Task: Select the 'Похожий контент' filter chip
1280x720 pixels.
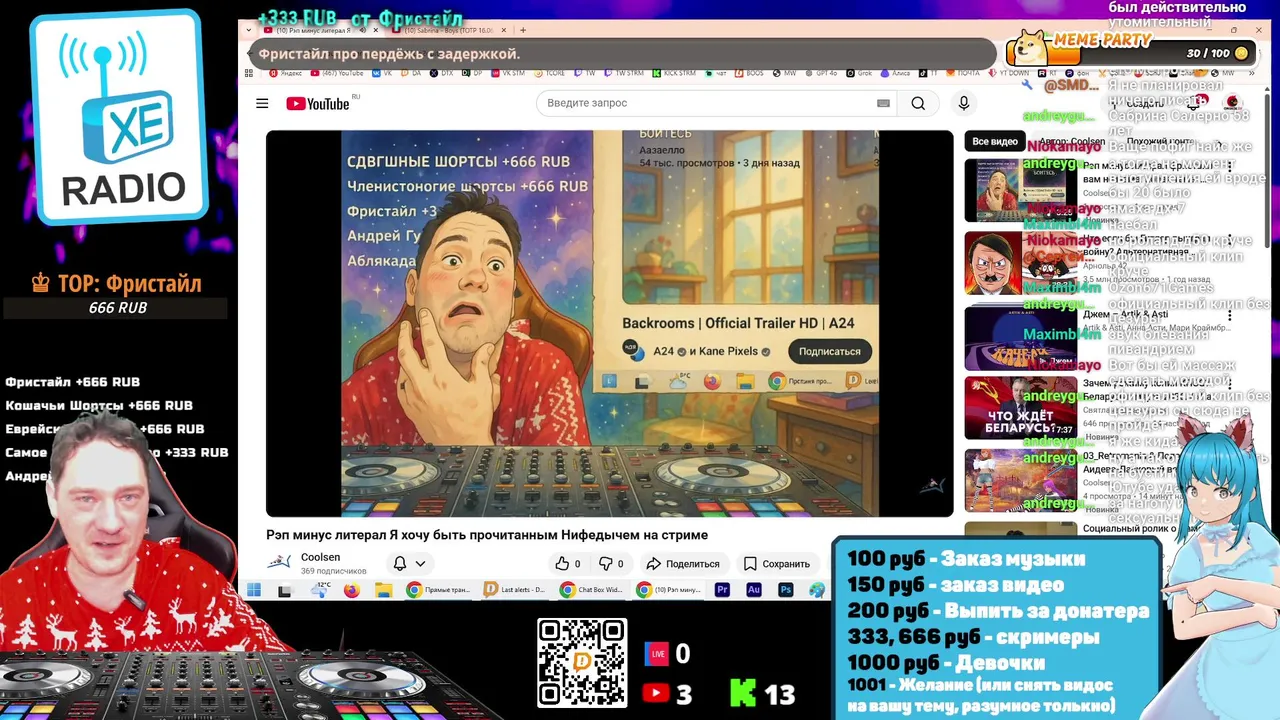Action: 1160,141
